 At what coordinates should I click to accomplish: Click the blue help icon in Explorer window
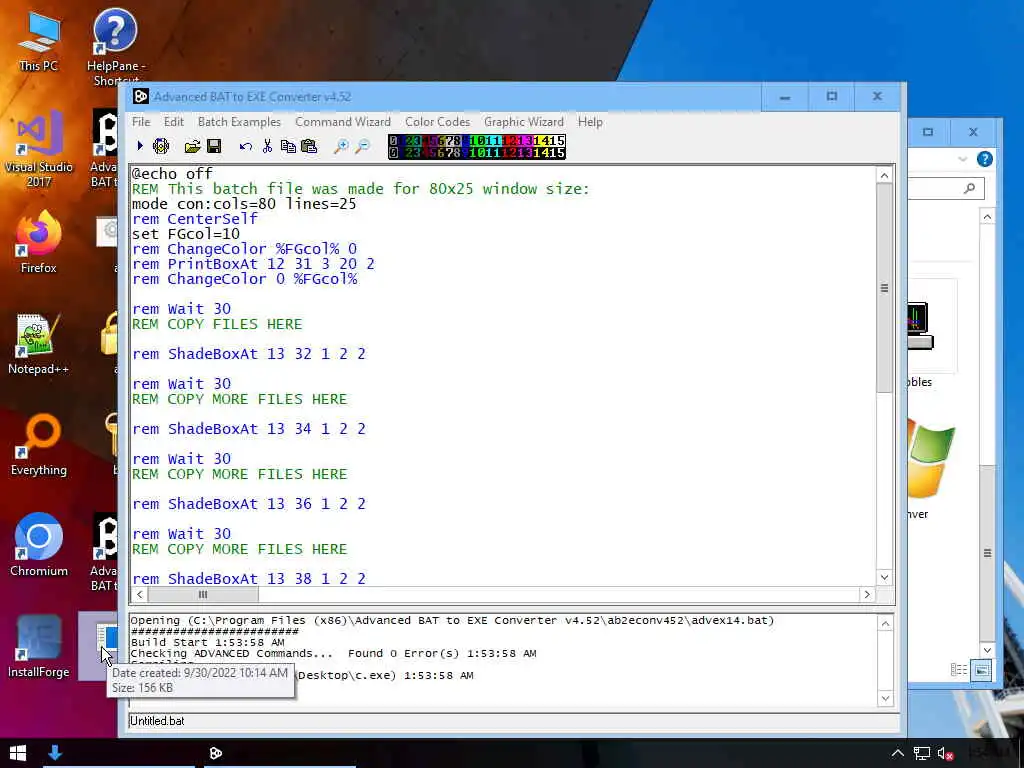985,159
